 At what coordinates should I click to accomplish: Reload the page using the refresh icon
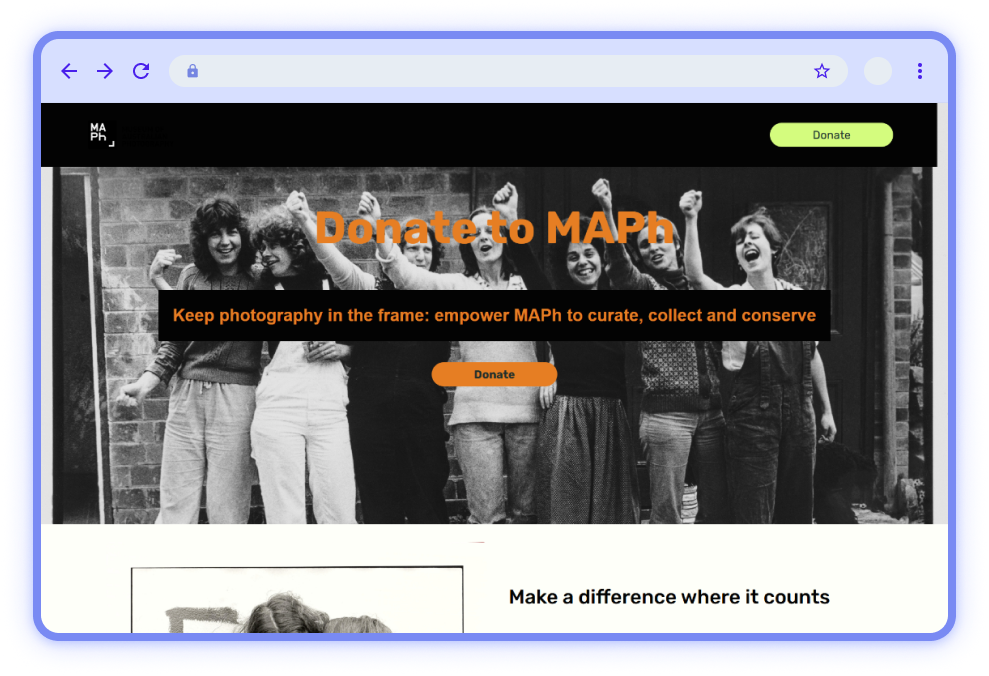[141, 71]
